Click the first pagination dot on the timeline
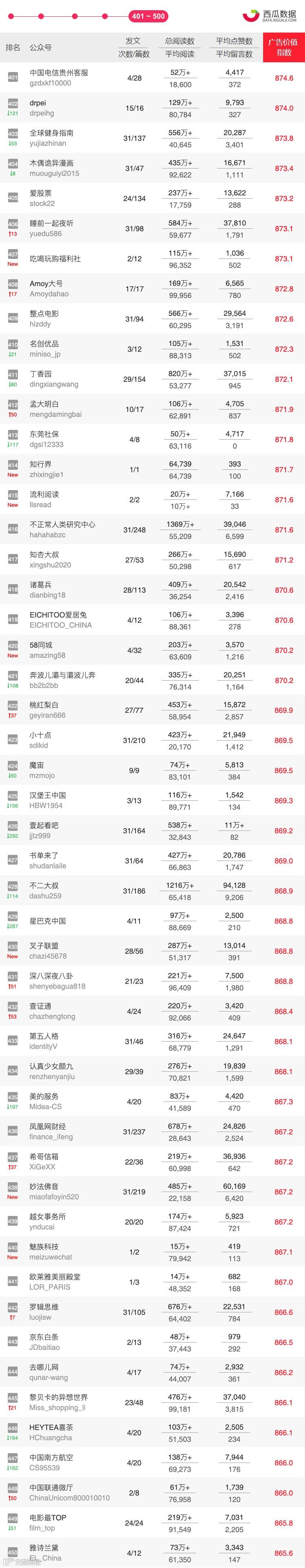 point(13,16)
